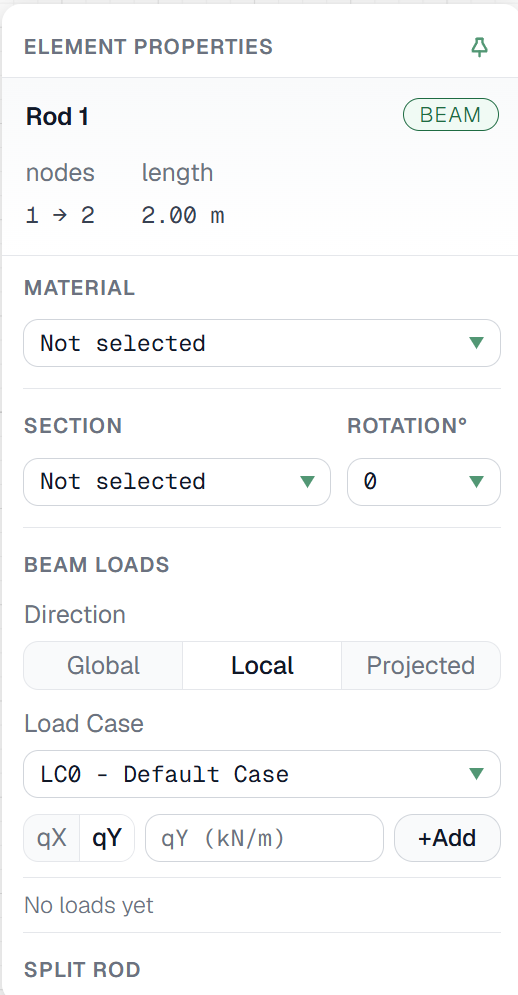518x995 pixels.
Task: Click the Load Case dropdown green arrow
Action: coord(476,774)
